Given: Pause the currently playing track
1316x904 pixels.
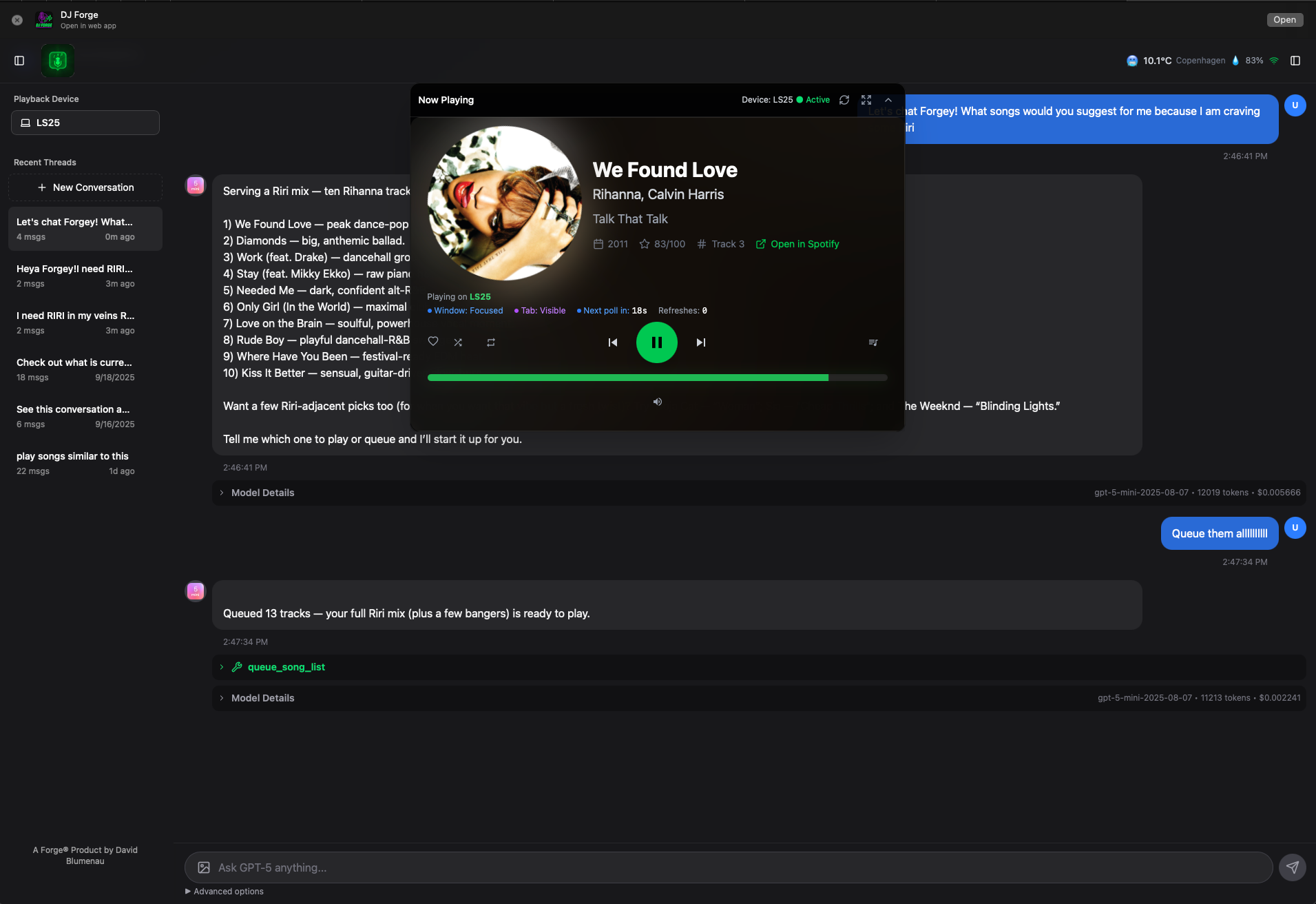Looking at the screenshot, I should coord(656,342).
